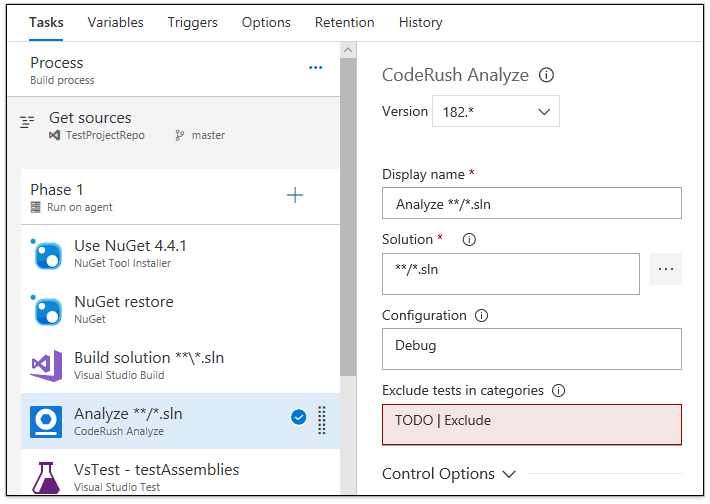Viewport: 710px width, 504px height.
Task: Click the Process ellipsis menu icon
Action: pos(316,68)
